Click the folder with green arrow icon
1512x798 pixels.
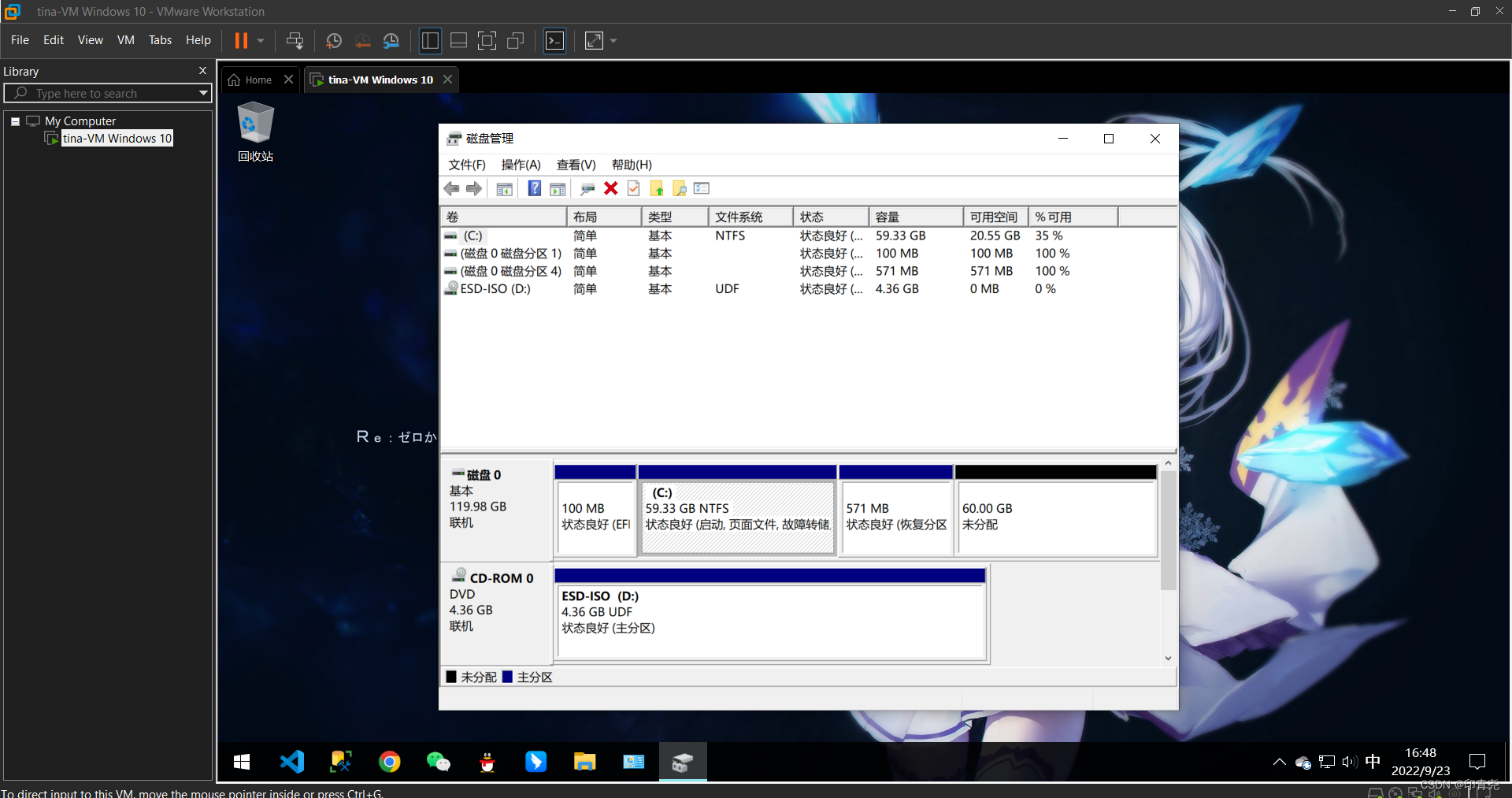(x=656, y=188)
